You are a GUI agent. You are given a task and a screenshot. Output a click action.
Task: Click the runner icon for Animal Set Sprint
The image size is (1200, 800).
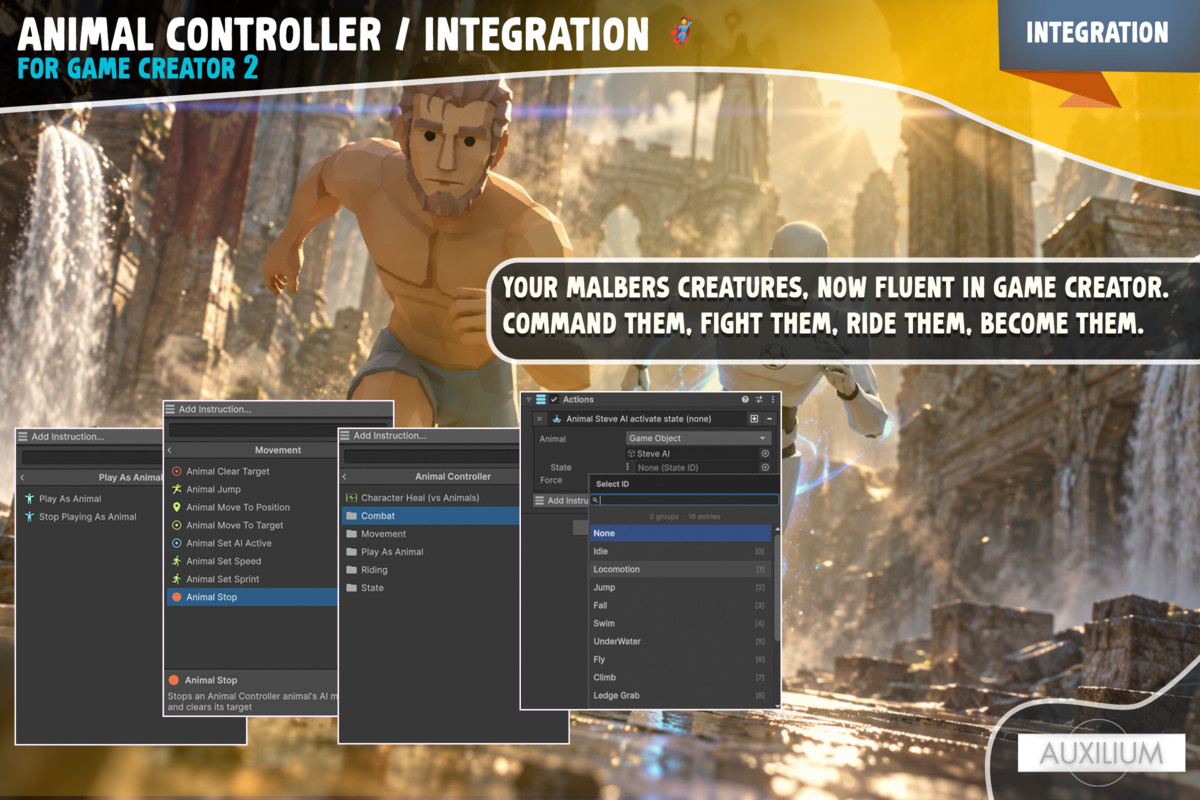pos(177,579)
